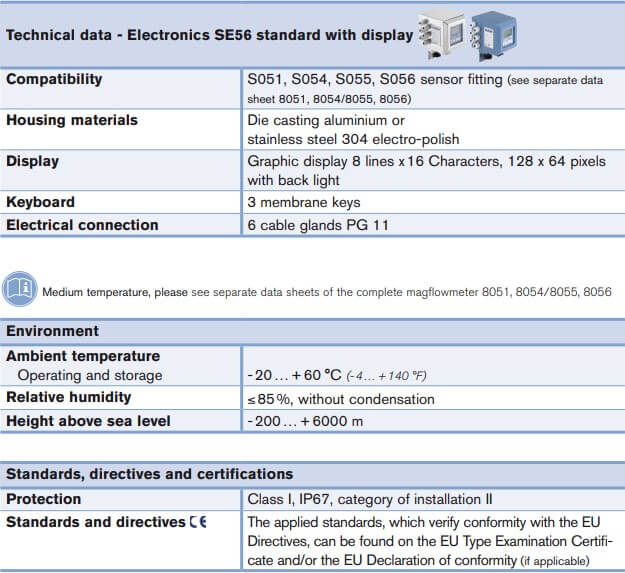Click the CE marking symbol

tap(198, 522)
